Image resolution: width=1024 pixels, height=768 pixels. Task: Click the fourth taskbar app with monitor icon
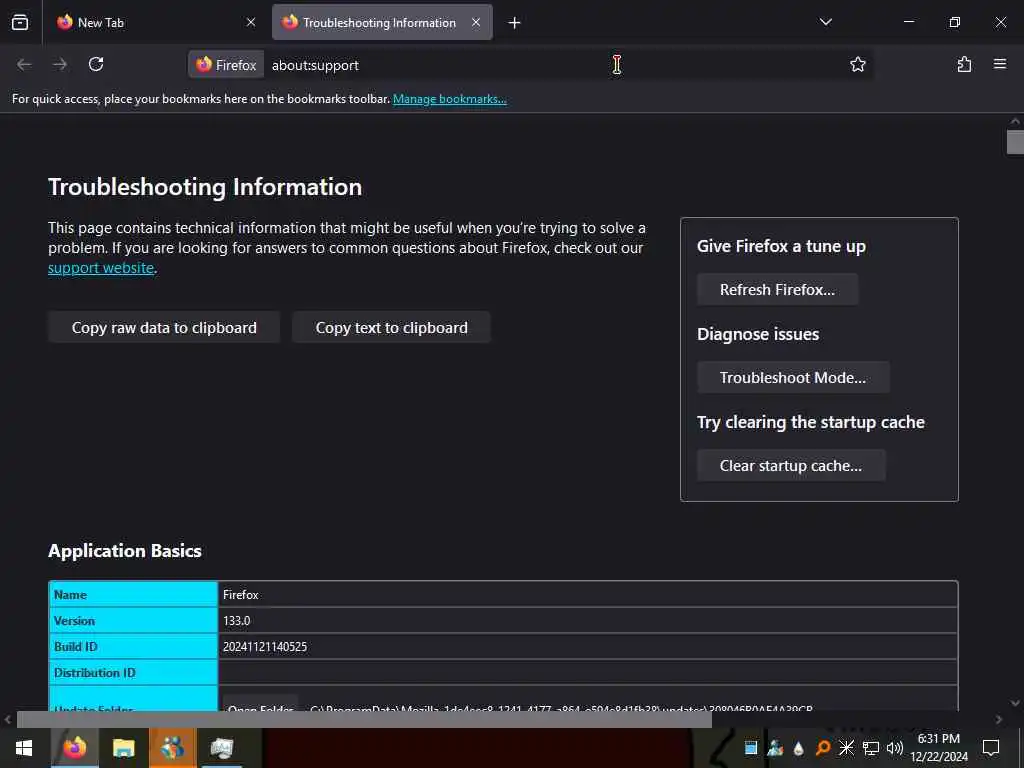coord(221,748)
